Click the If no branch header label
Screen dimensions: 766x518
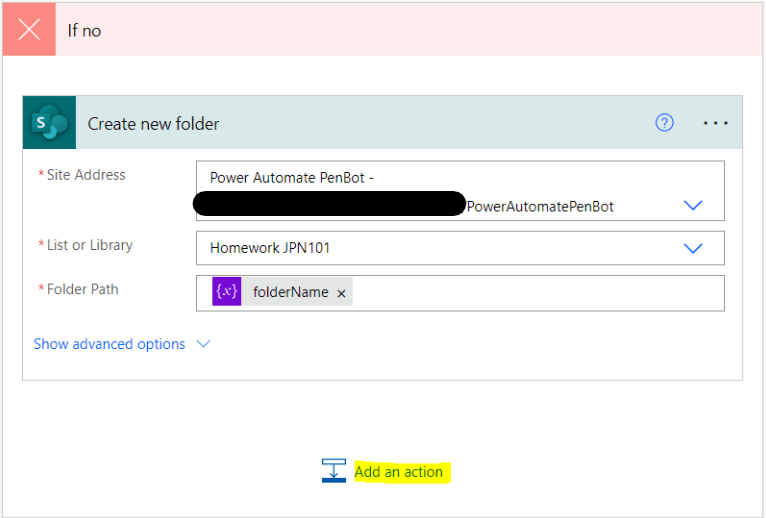coord(84,30)
